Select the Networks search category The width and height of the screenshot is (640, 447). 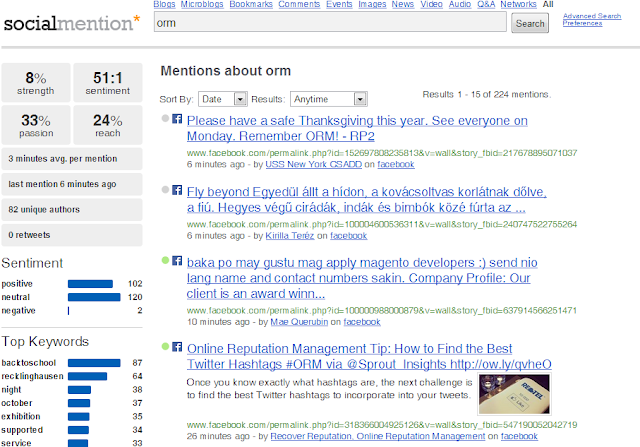[518, 4]
